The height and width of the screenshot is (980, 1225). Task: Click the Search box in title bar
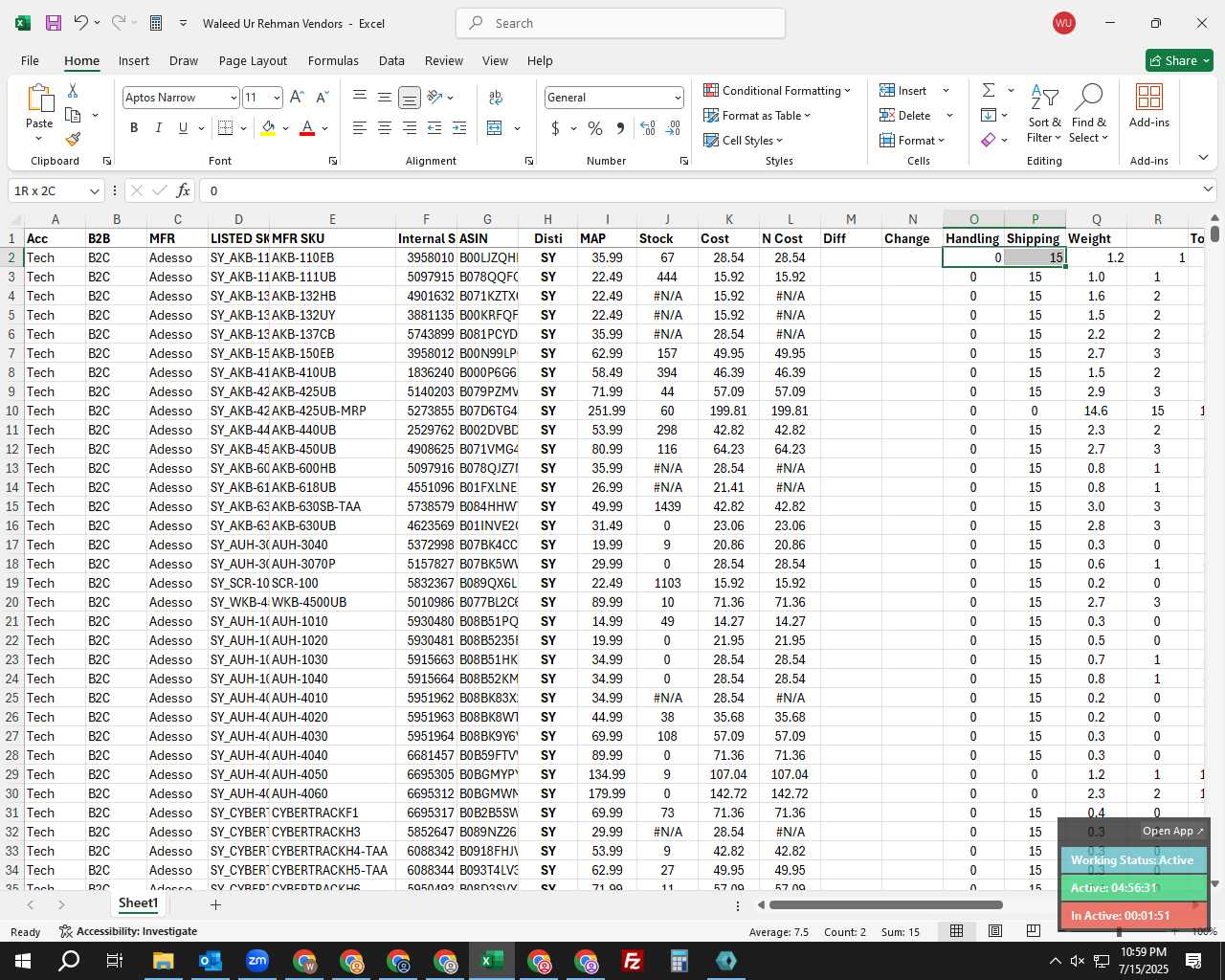point(620,23)
